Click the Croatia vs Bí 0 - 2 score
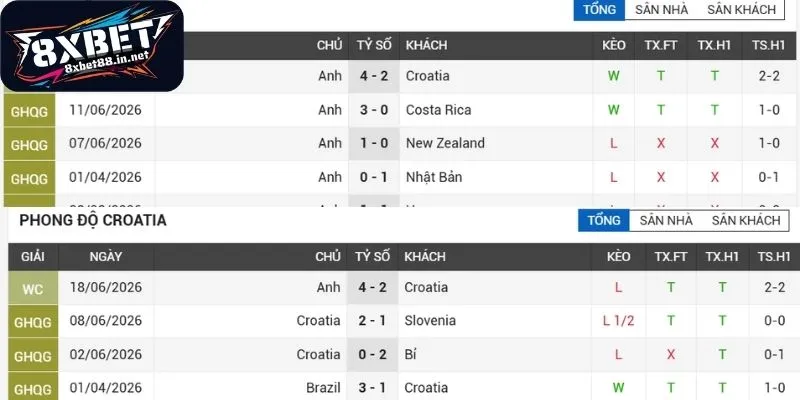Image resolution: width=800 pixels, height=400 pixels. (x=372, y=355)
